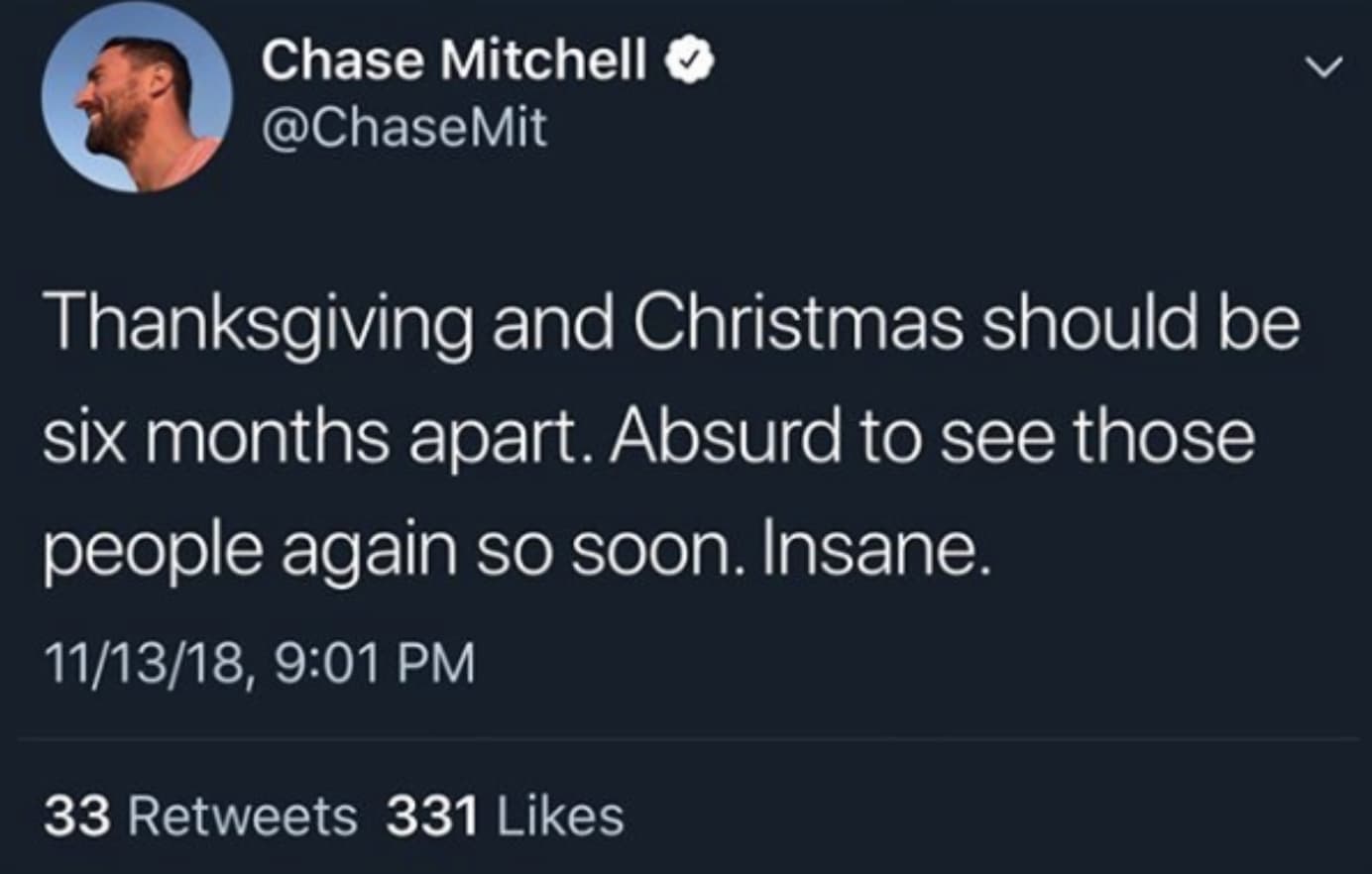This screenshot has width=1372, height=874.
Task: Click the like count number 331
Action: coord(432,818)
